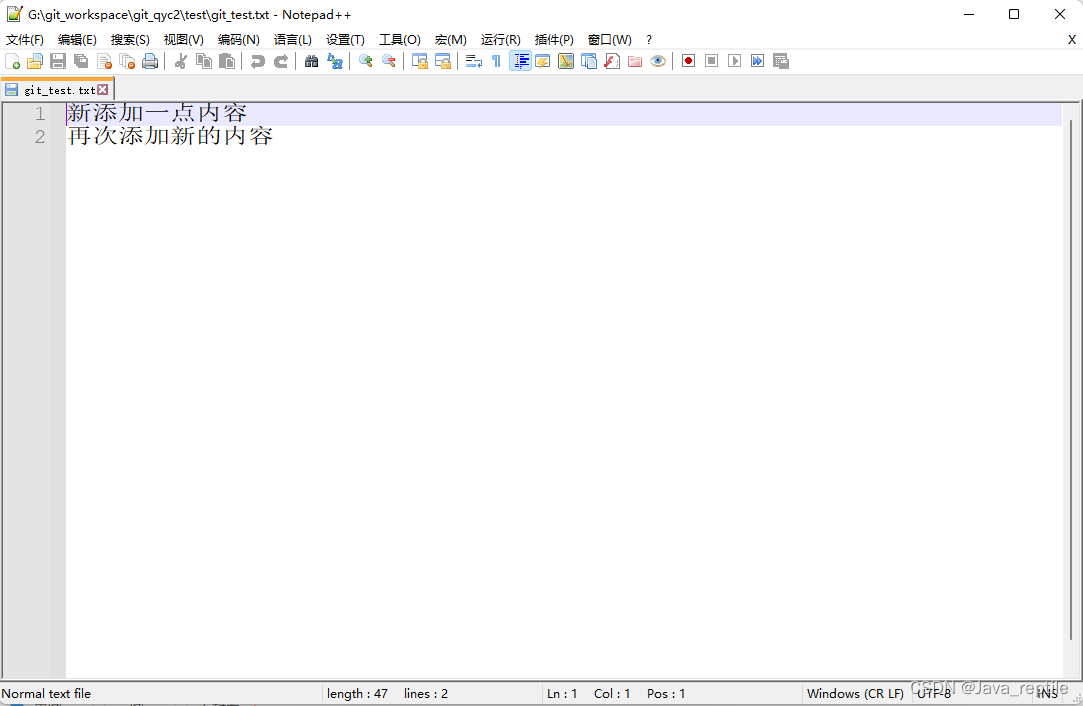Open the 搜索(S) menu
1083x706 pixels.
coord(131,40)
